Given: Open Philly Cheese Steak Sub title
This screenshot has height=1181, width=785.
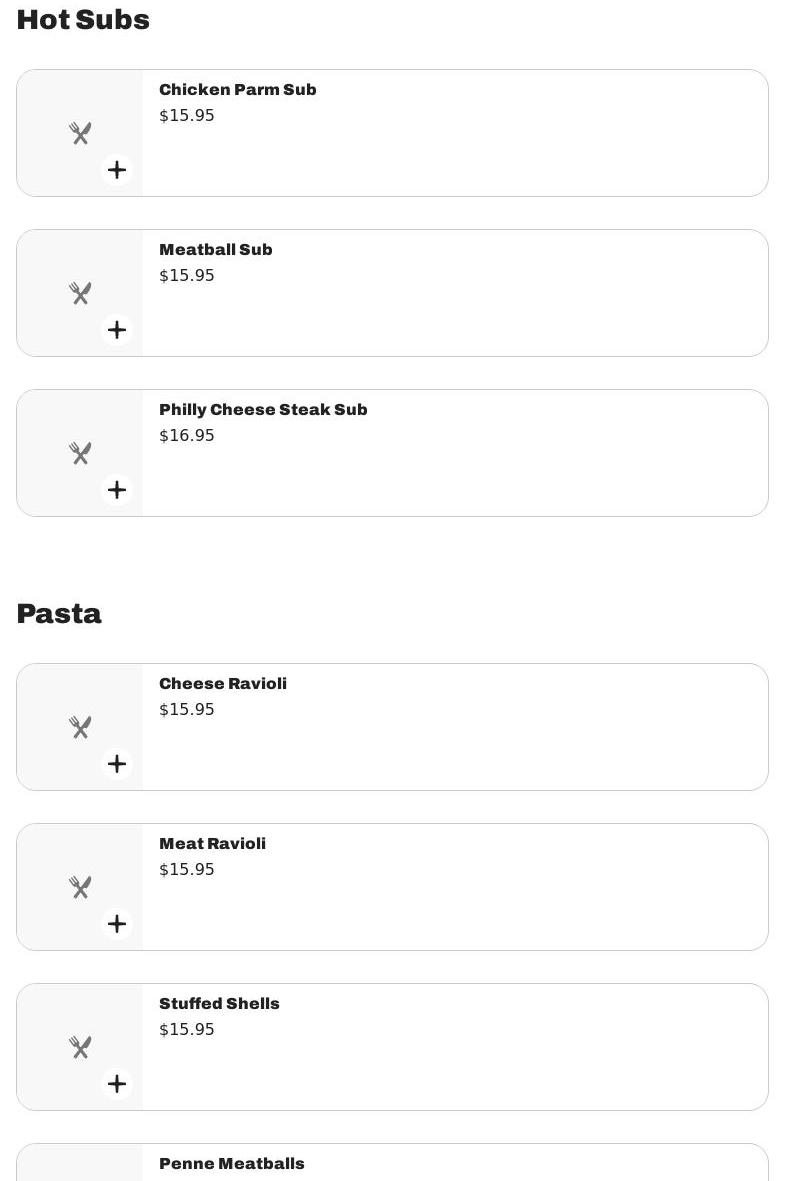Looking at the screenshot, I should (x=263, y=410).
